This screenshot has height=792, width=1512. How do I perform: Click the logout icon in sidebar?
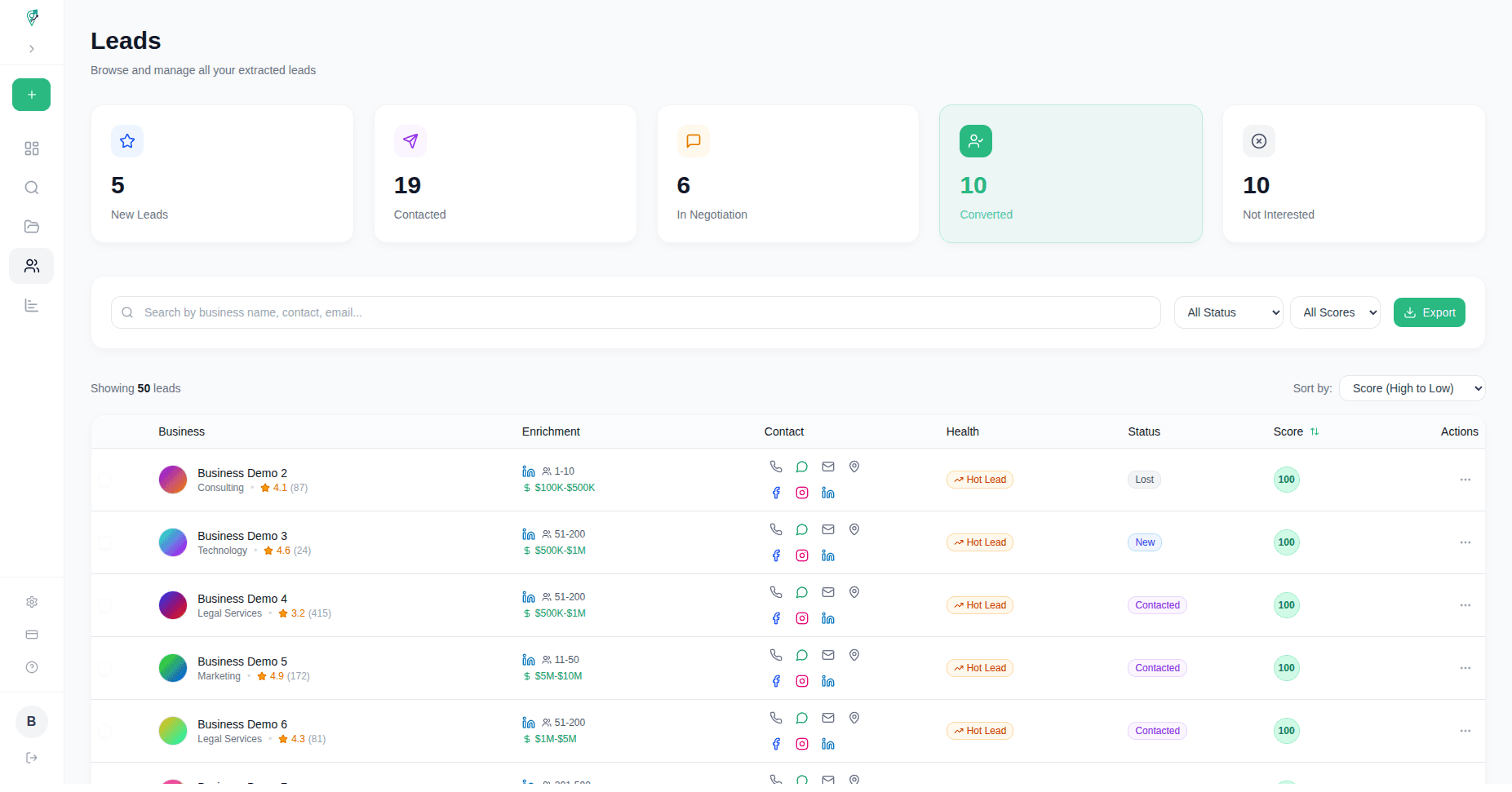[x=31, y=758]
